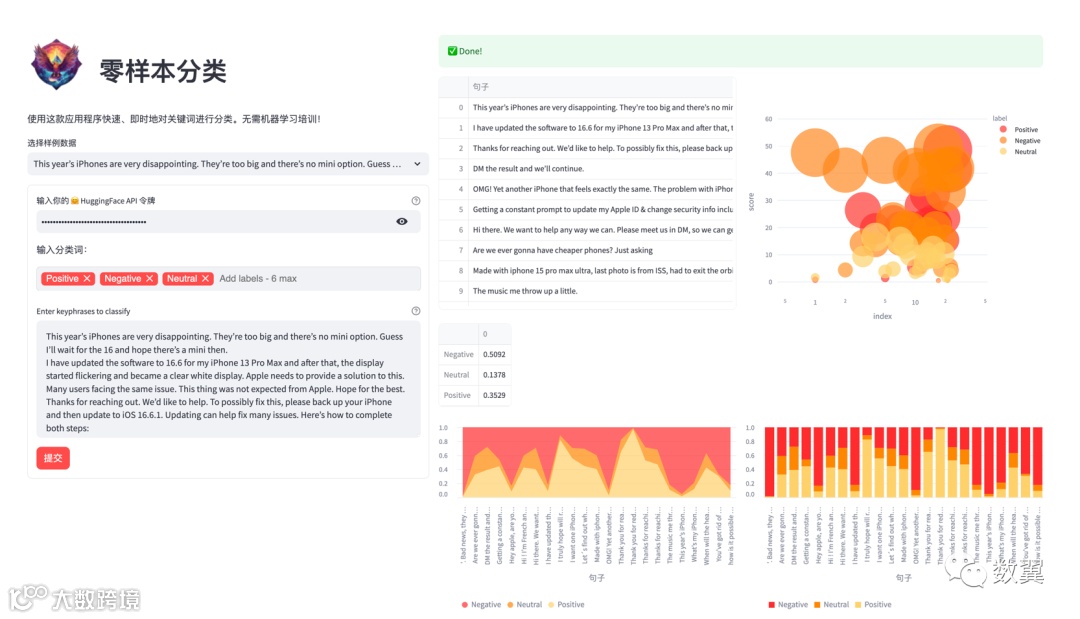
Task: Select row 'Are we ever gonna have cheaper phones?'
Action: [x=587, y=250]
